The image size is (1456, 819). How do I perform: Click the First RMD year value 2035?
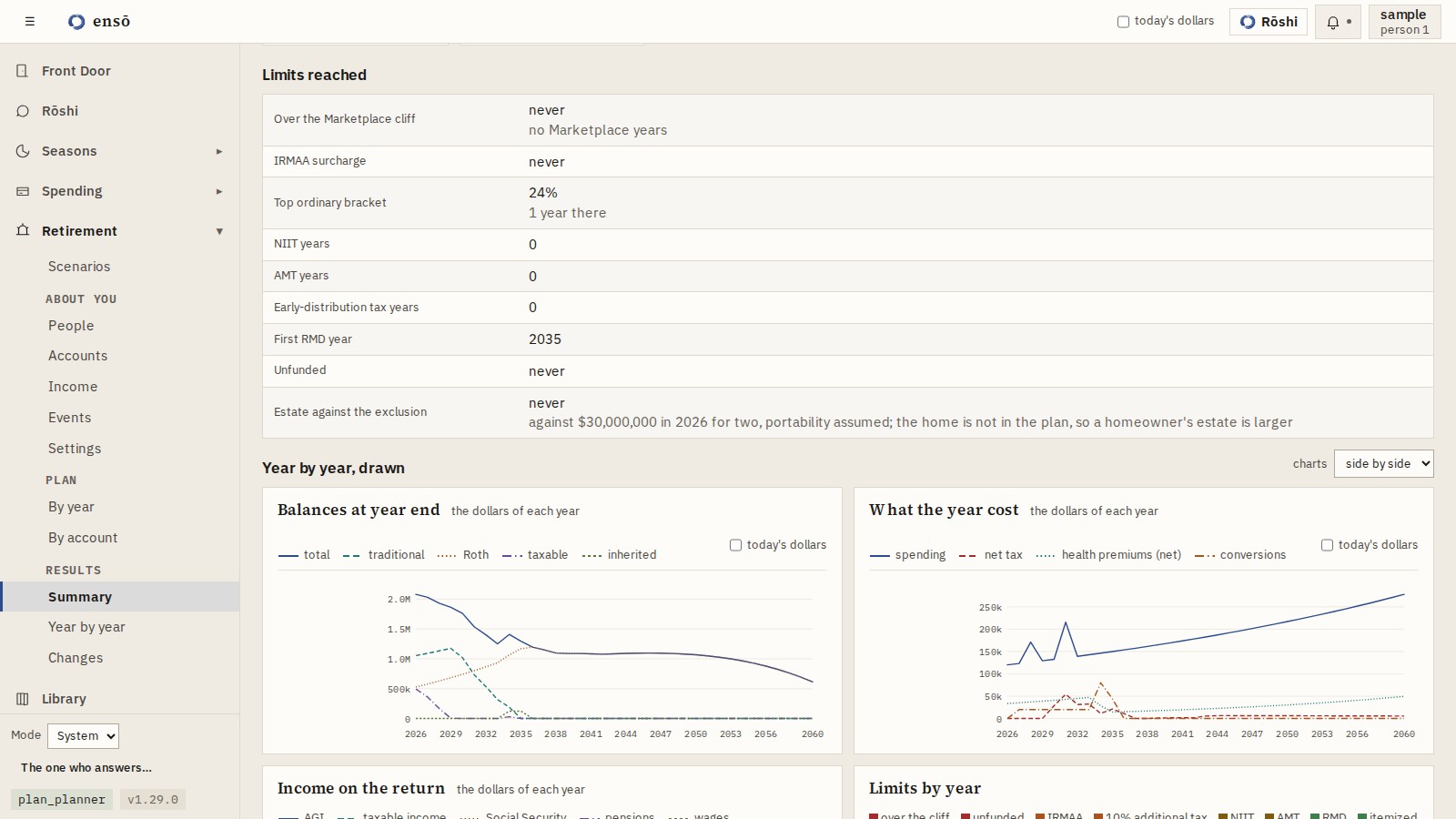point(545,339)
